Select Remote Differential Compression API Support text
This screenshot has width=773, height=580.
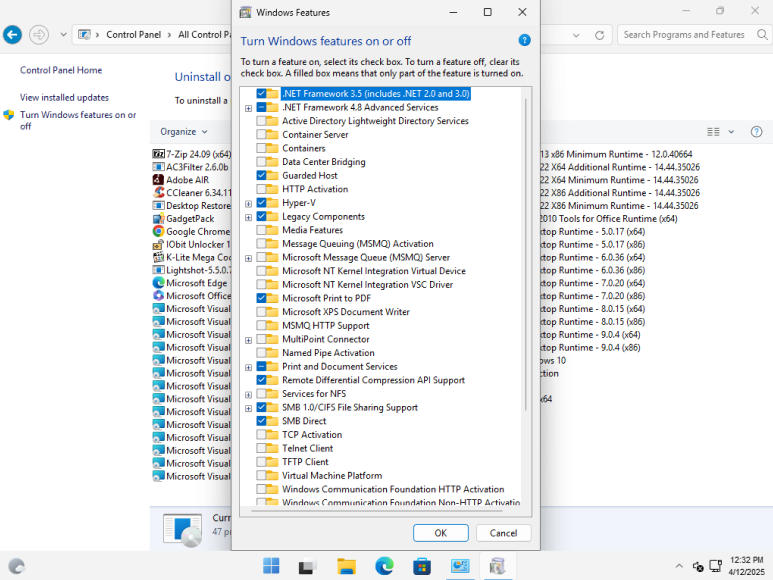point(373,380)
